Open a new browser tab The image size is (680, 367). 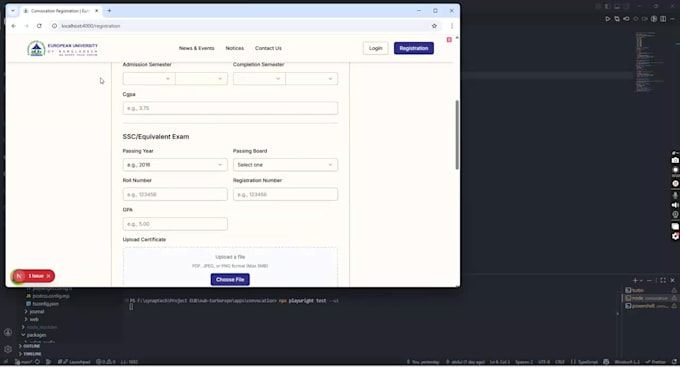point(109,11)
